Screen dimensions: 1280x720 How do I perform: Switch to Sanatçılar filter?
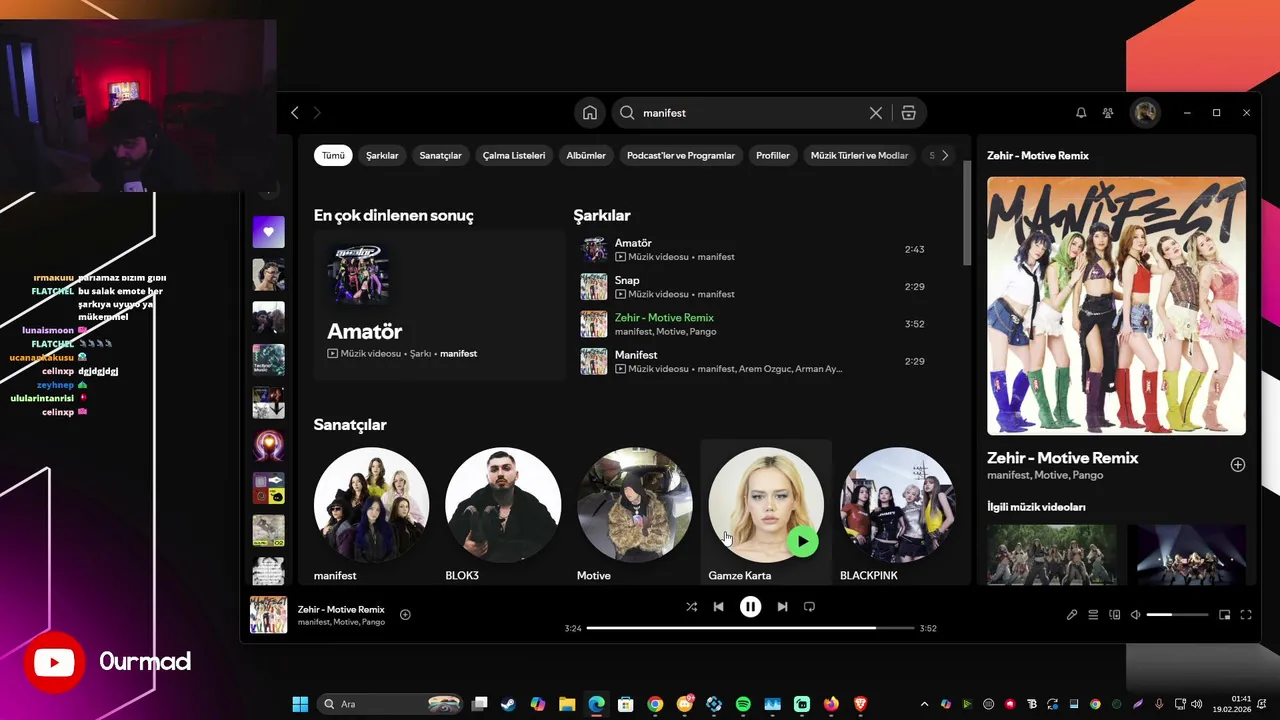click(440, 155)
